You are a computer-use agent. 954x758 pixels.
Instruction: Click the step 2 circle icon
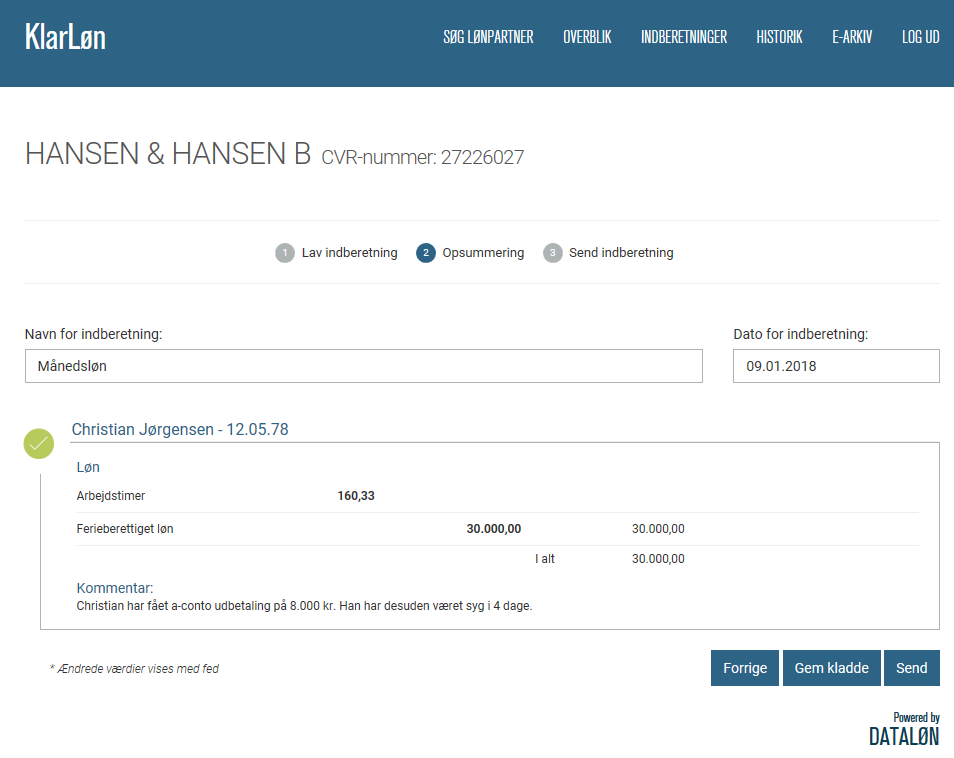[x=426, y=253]
